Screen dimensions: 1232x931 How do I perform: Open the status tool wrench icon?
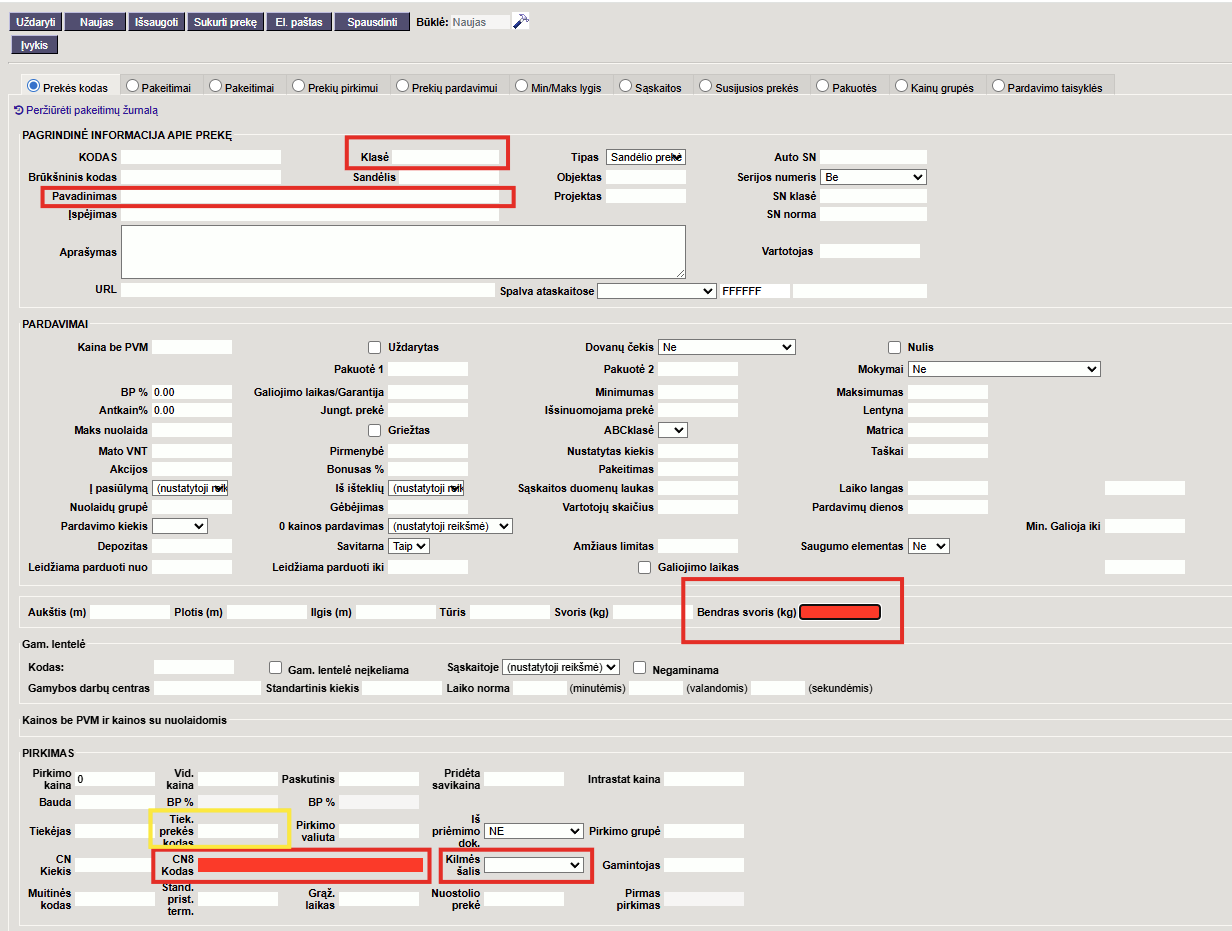click(520, 21)
